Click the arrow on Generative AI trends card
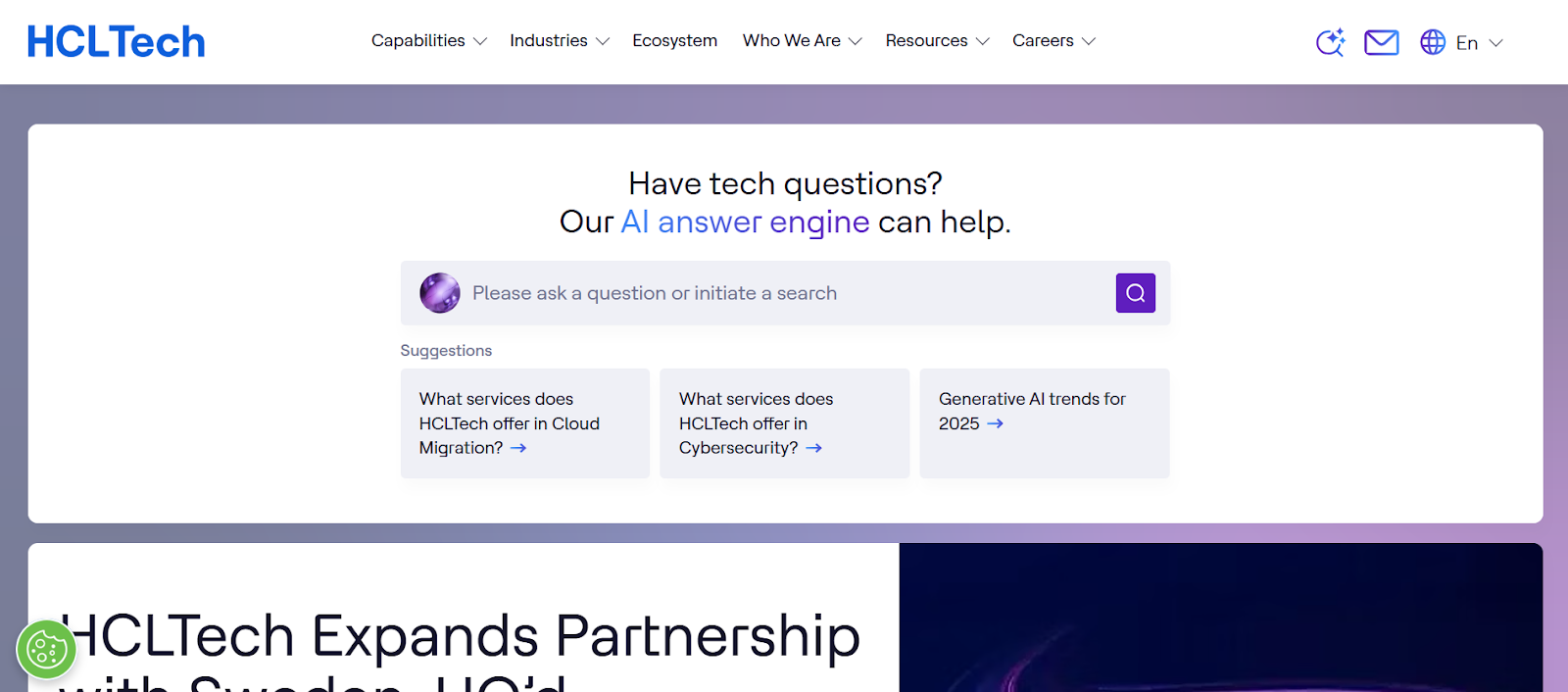The width and height of the screenshot is (1568, 692). coord(997,423)
